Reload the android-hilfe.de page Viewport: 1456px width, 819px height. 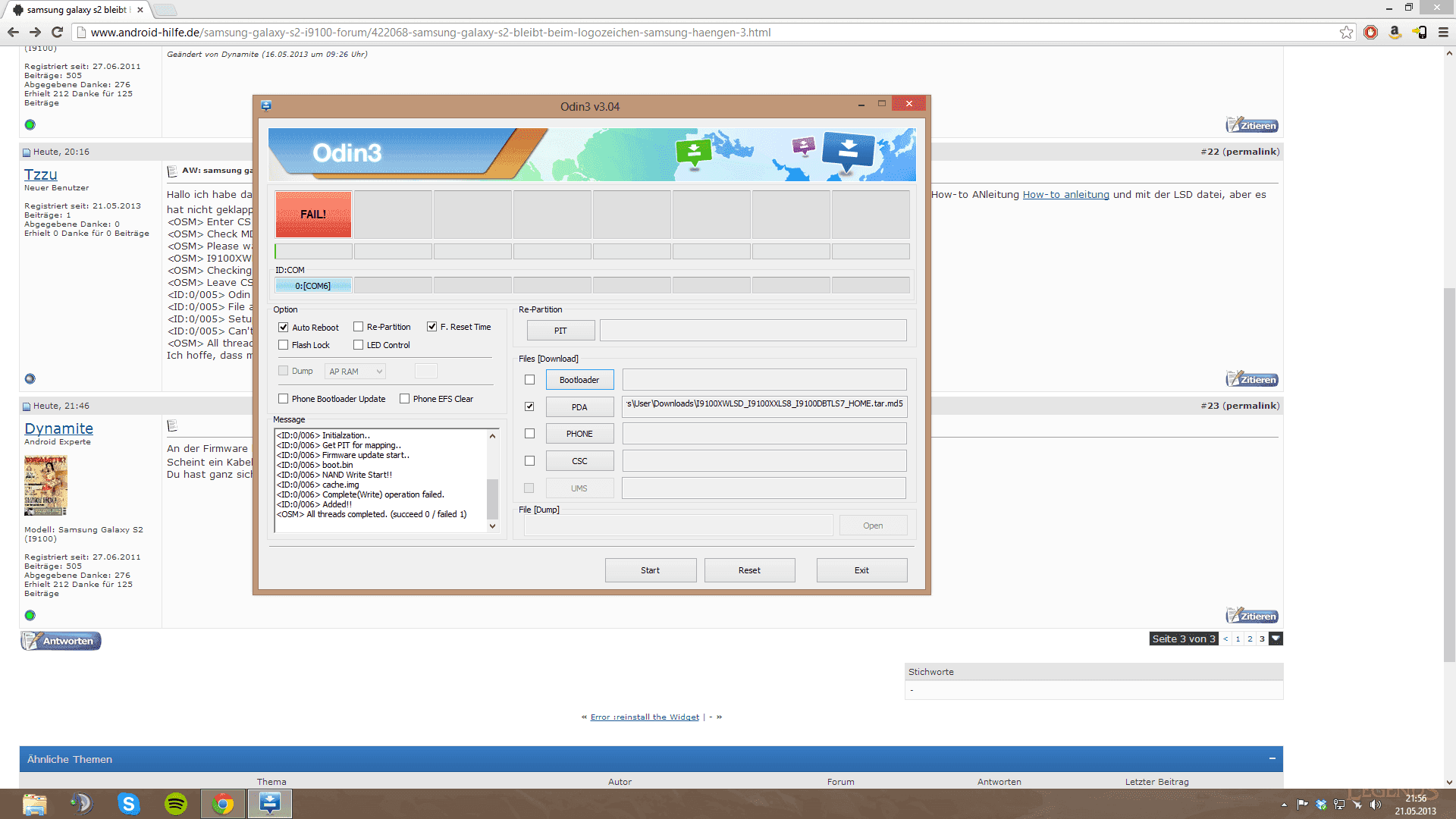click(57, 32)
